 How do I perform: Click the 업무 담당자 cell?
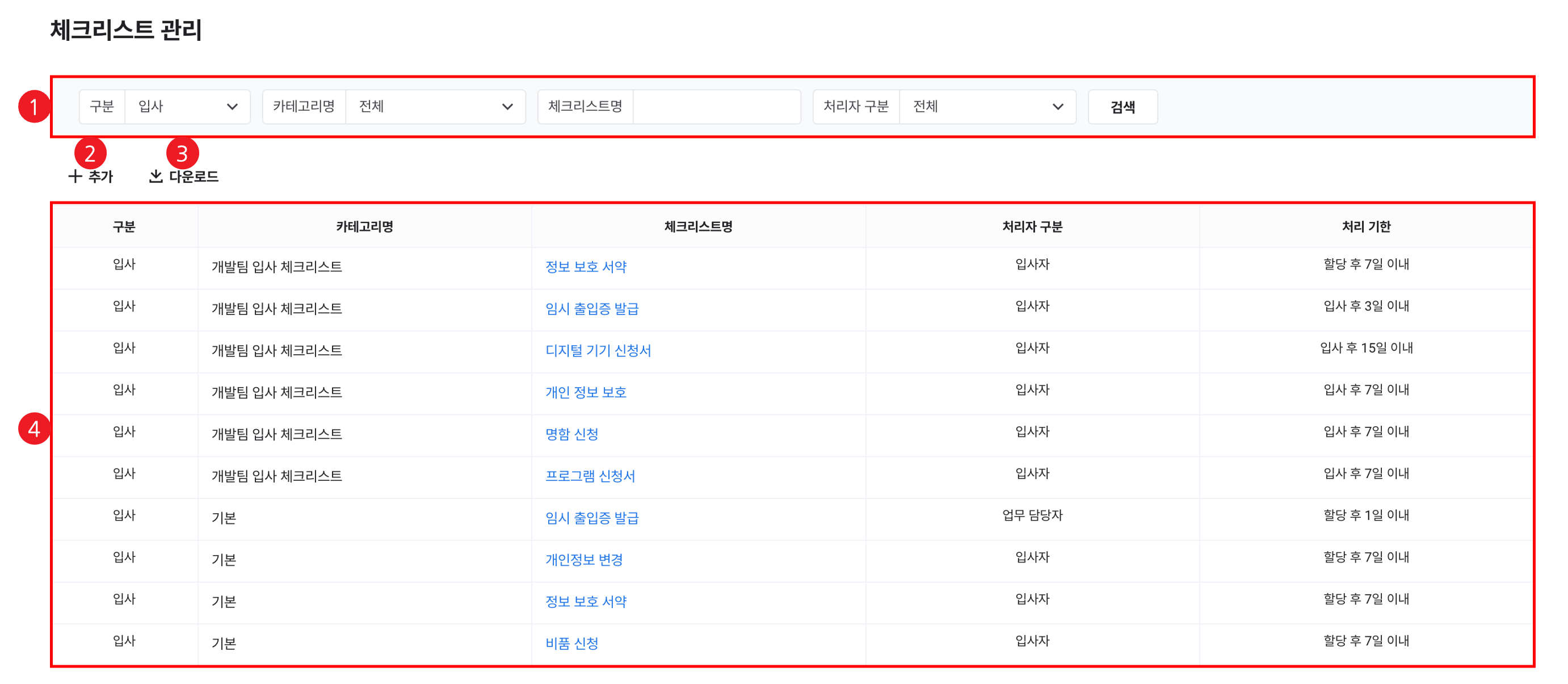[x=1032, y=515]
